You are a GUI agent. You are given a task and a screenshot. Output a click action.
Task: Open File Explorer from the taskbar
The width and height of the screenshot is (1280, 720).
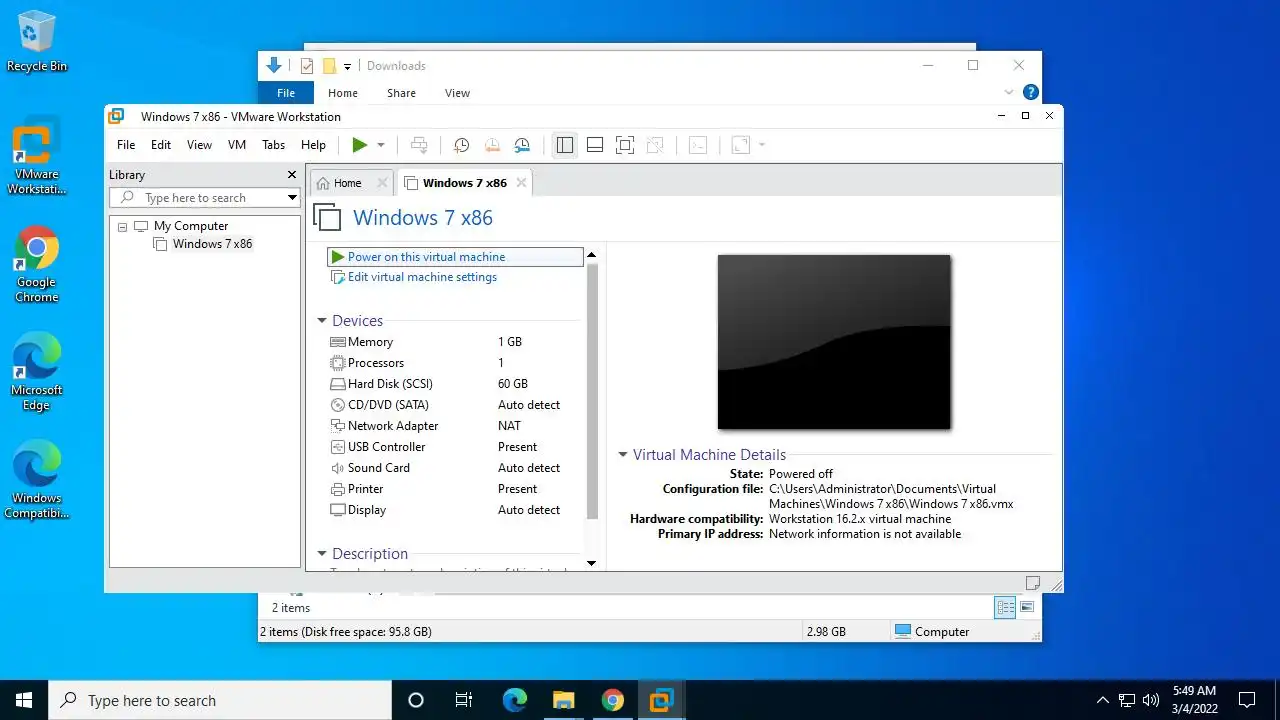coord(564,700)
